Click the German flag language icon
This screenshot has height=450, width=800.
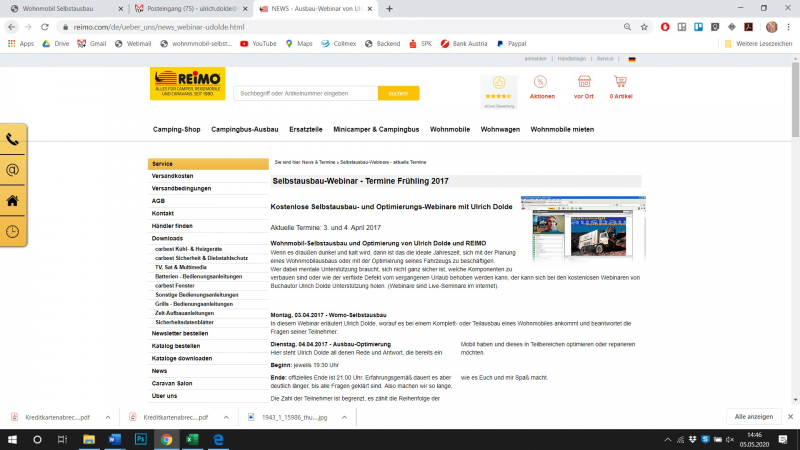click(x=632, y=59)
